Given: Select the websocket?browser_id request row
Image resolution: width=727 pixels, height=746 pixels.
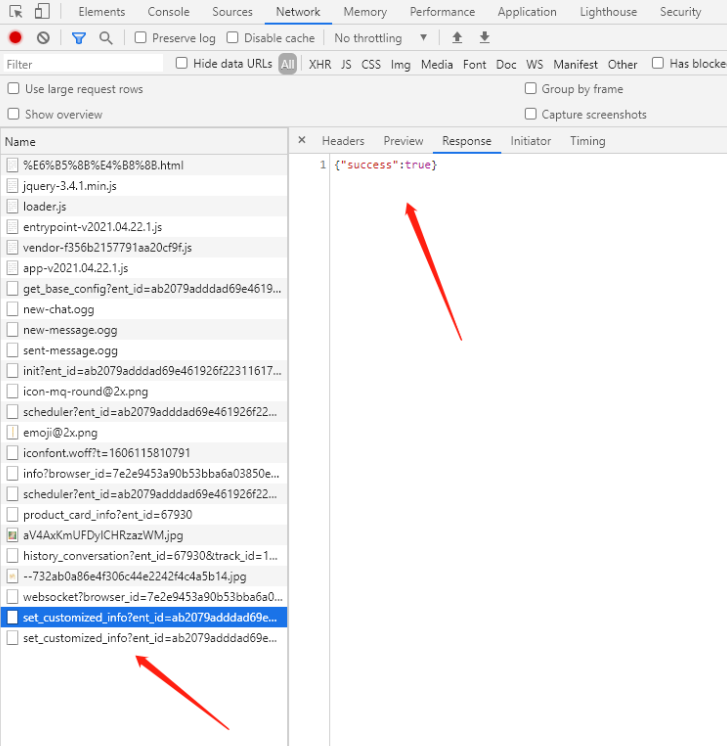Looking at the screenshot, I should click(144, 597).
